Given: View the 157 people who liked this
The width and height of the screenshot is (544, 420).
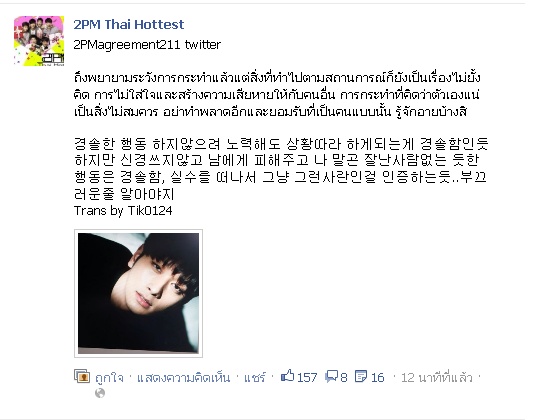Looking at the screenshot, I should click(x=307, y=377).
